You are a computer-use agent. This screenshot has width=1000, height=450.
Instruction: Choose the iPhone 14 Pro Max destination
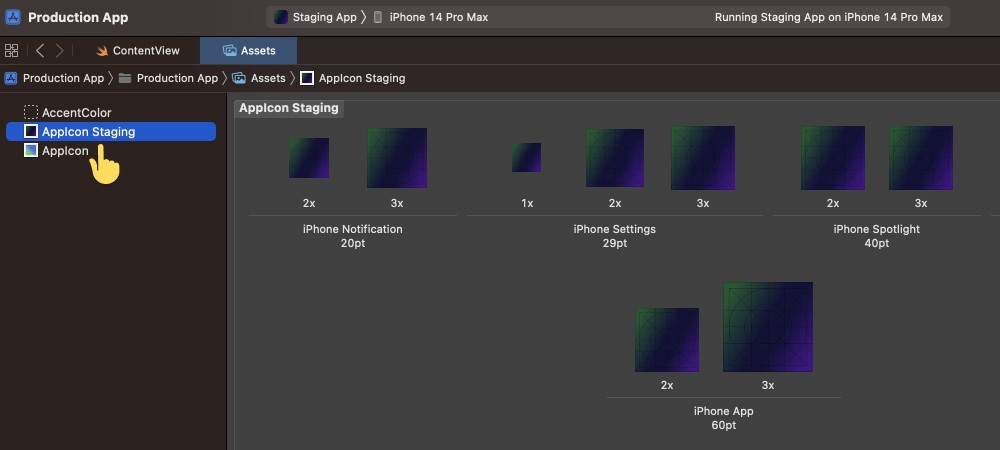(x=430, y=17)
